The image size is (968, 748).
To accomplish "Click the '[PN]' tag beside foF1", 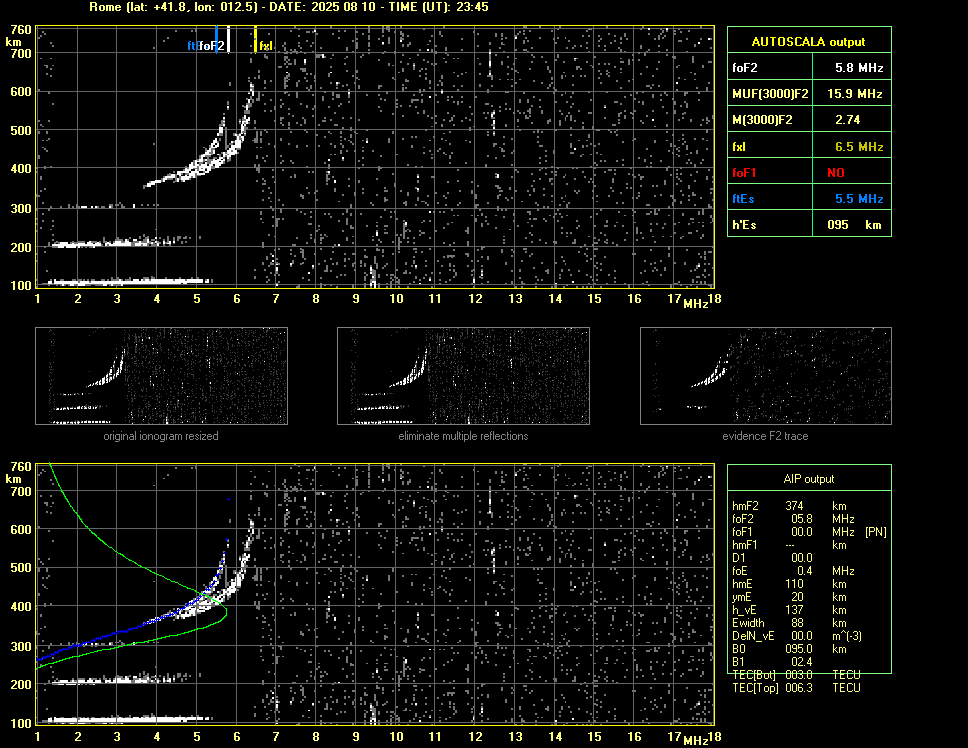I will (x=875, y=532).
